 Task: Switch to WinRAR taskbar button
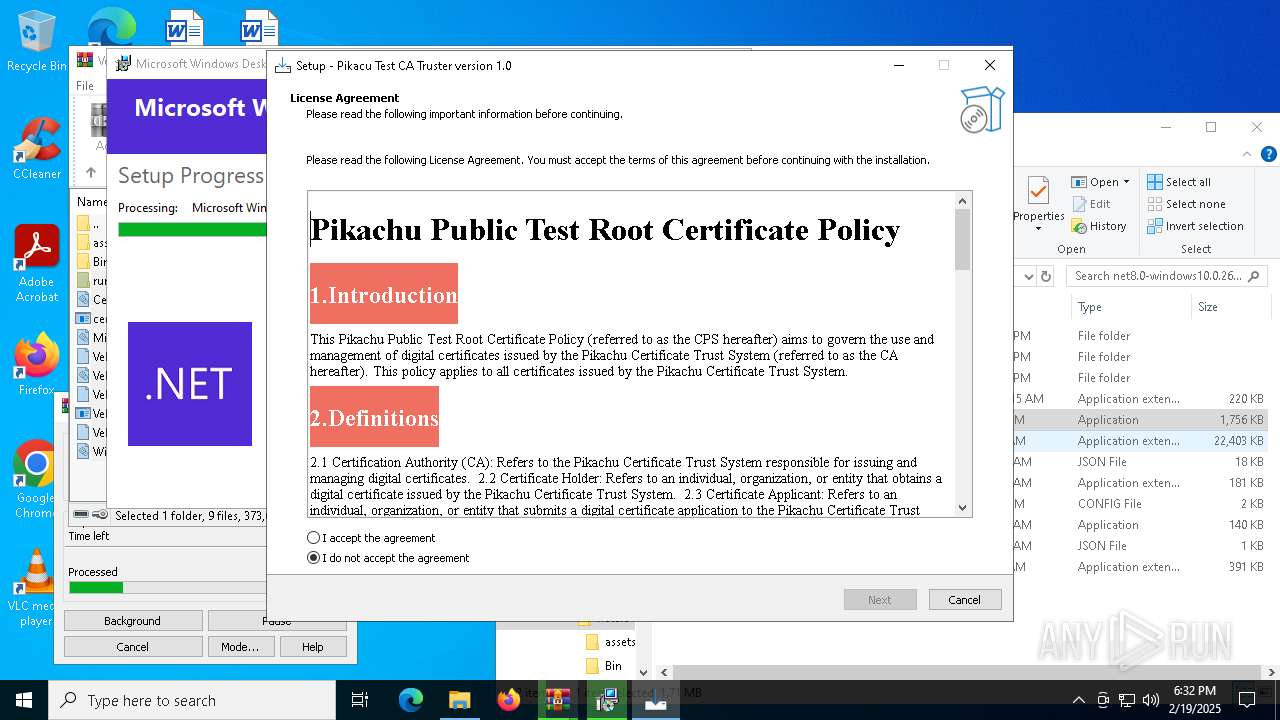[557, 700]
